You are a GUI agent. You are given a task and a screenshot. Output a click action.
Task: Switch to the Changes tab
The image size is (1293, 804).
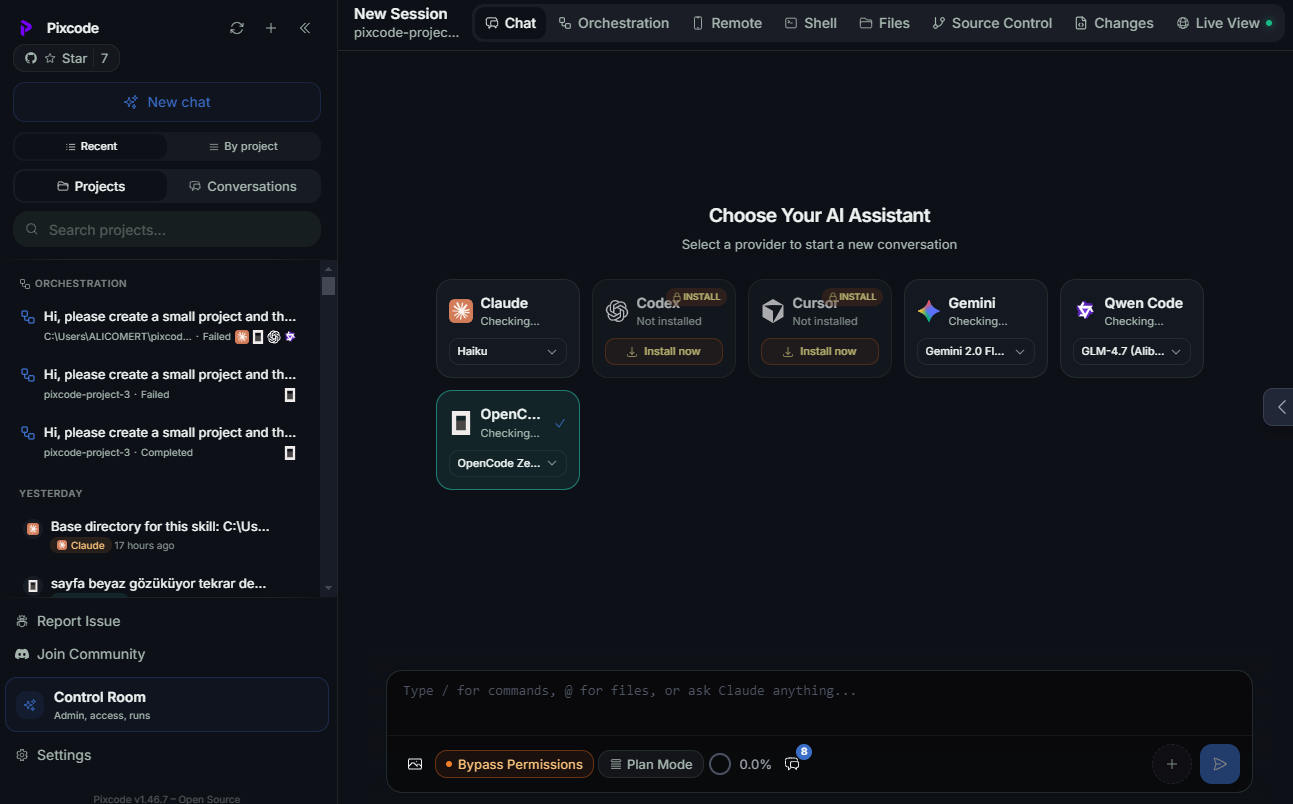click(x=1114, y=23)
